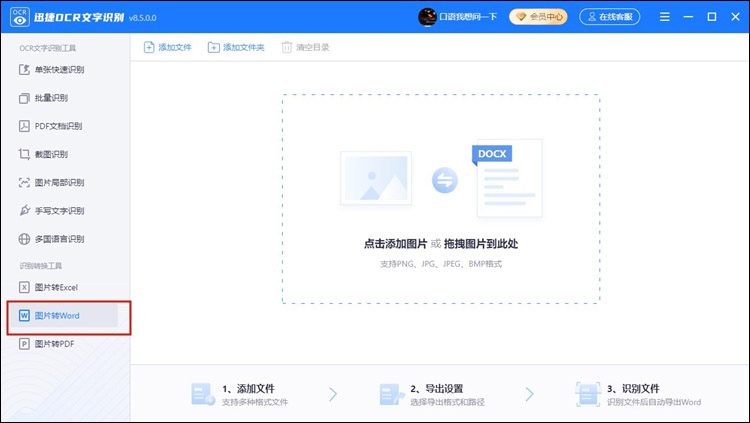750x423 pixels.
Task: Open the hamburger main menu
Action: click(664, 17)
